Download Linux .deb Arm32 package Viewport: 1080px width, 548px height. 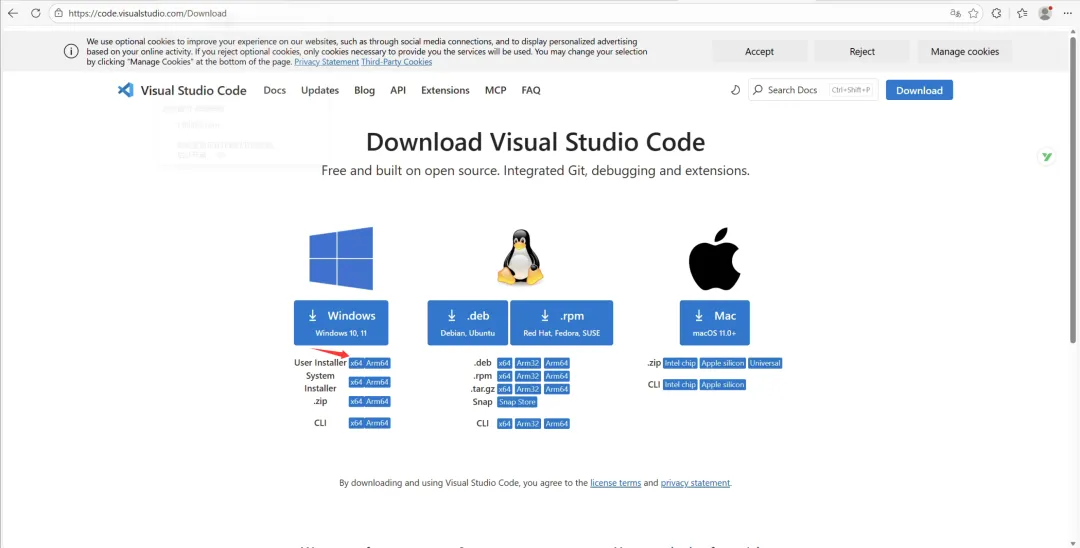click(x=528, y=363)
